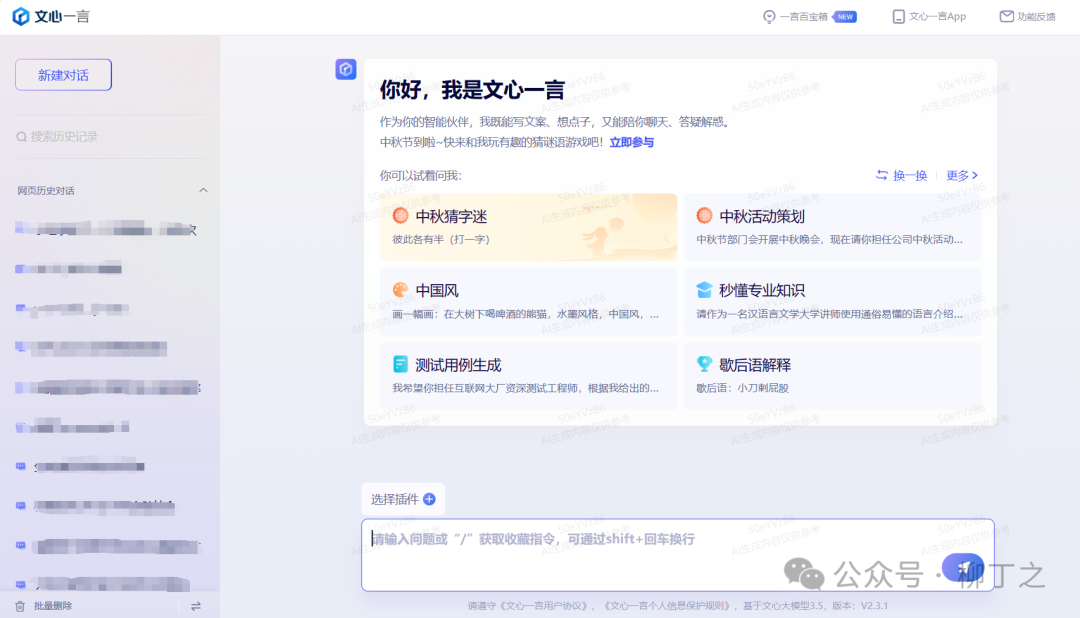Click the 测试用例生成 card title

coord(459,364)
